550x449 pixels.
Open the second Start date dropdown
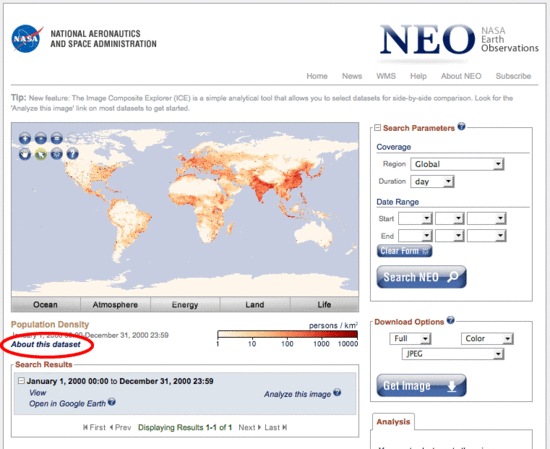point(450,218)
